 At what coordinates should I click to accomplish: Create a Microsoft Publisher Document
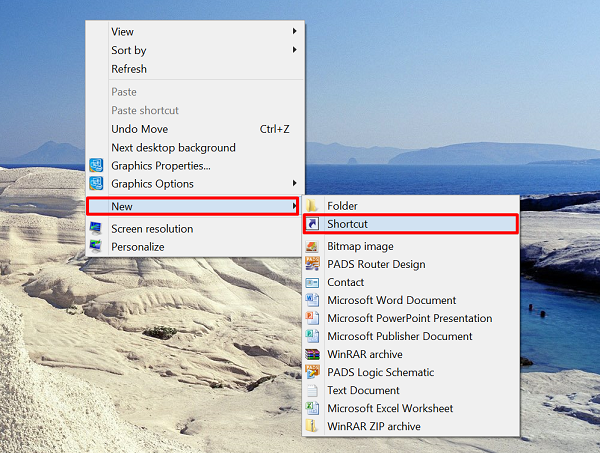pos(411,336)
